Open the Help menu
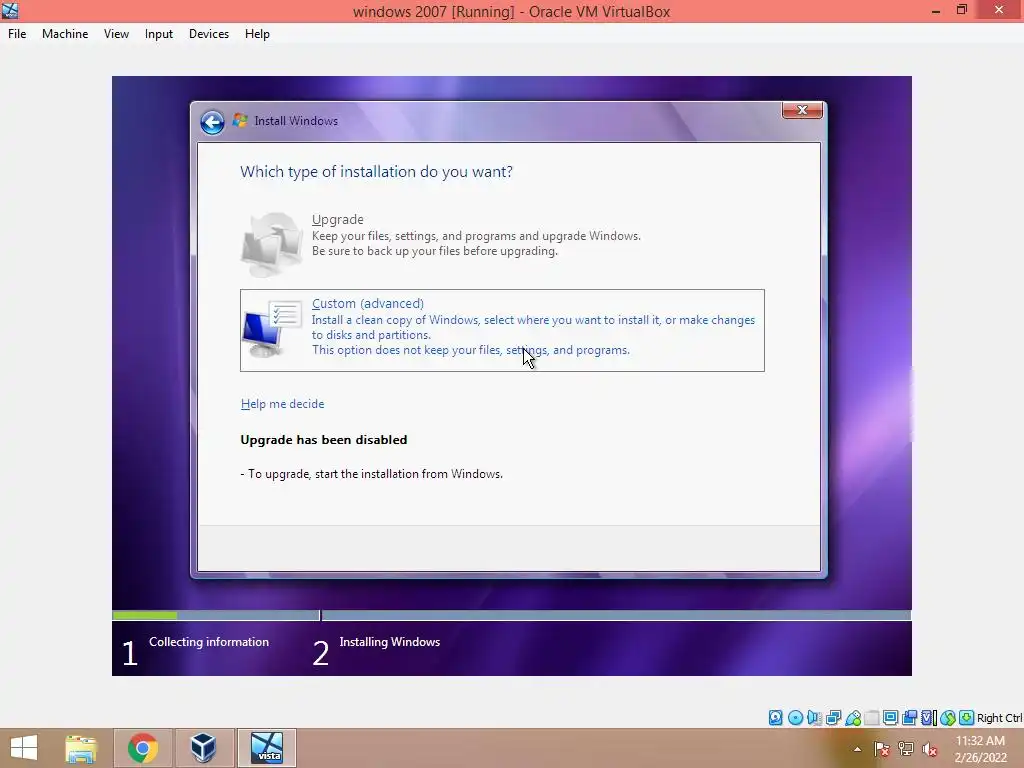Screen dimensions: 1024x768 coord(257,34)
